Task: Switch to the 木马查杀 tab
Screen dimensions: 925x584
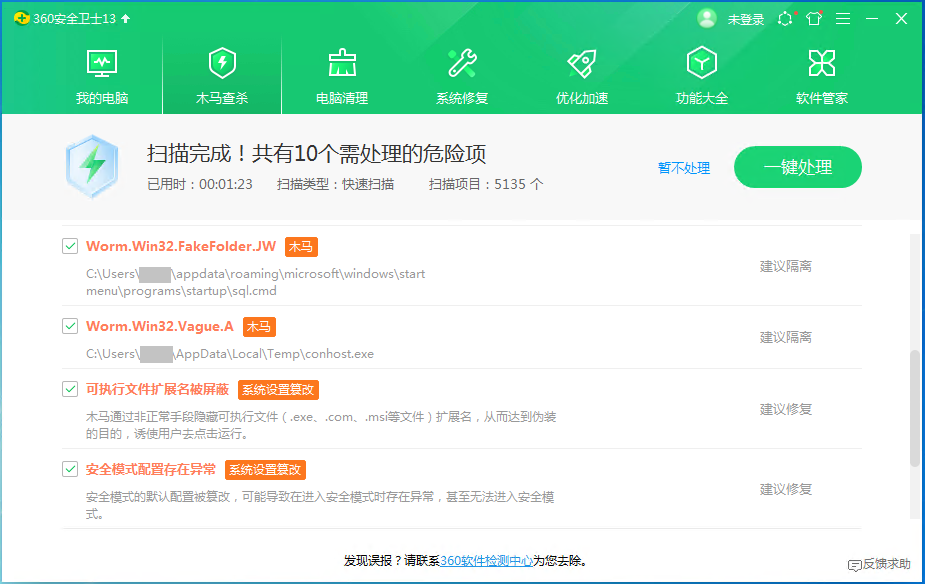Action: pyautogui.click(x=222, y=76)
